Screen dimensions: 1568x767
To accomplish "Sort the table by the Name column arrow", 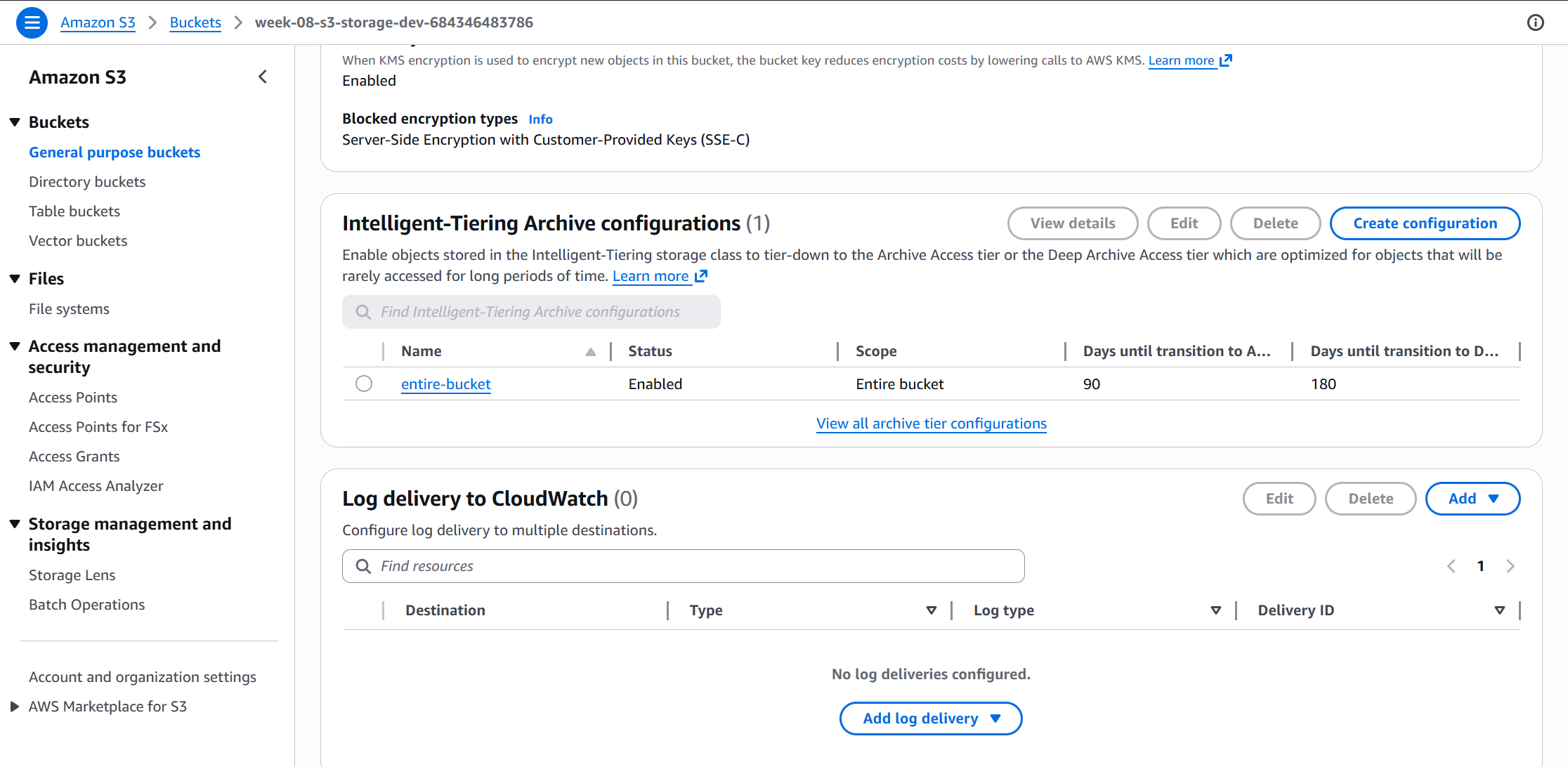I will [x=591, y=352].
